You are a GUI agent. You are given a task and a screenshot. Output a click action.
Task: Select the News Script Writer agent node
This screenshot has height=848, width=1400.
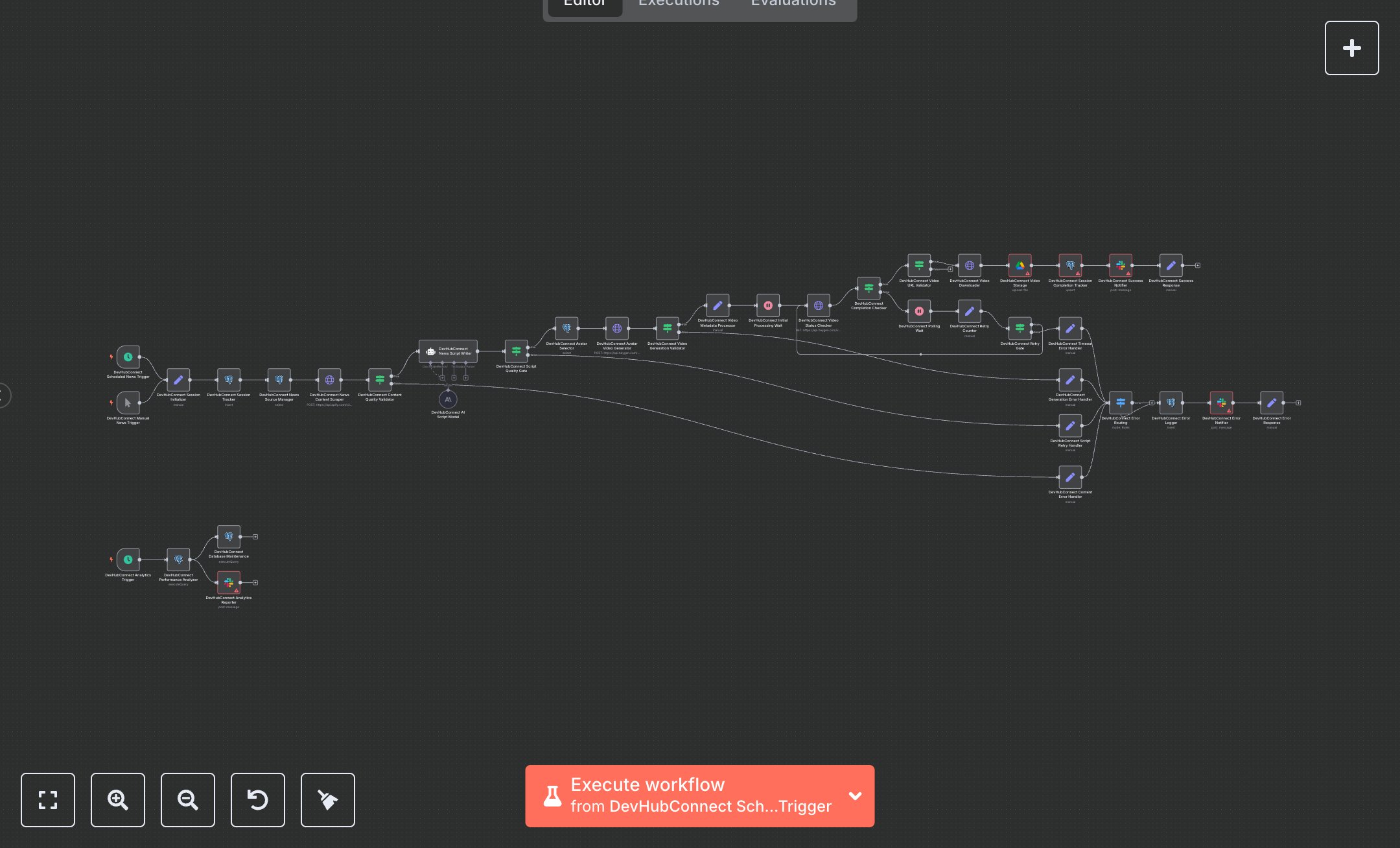point(448,351)
